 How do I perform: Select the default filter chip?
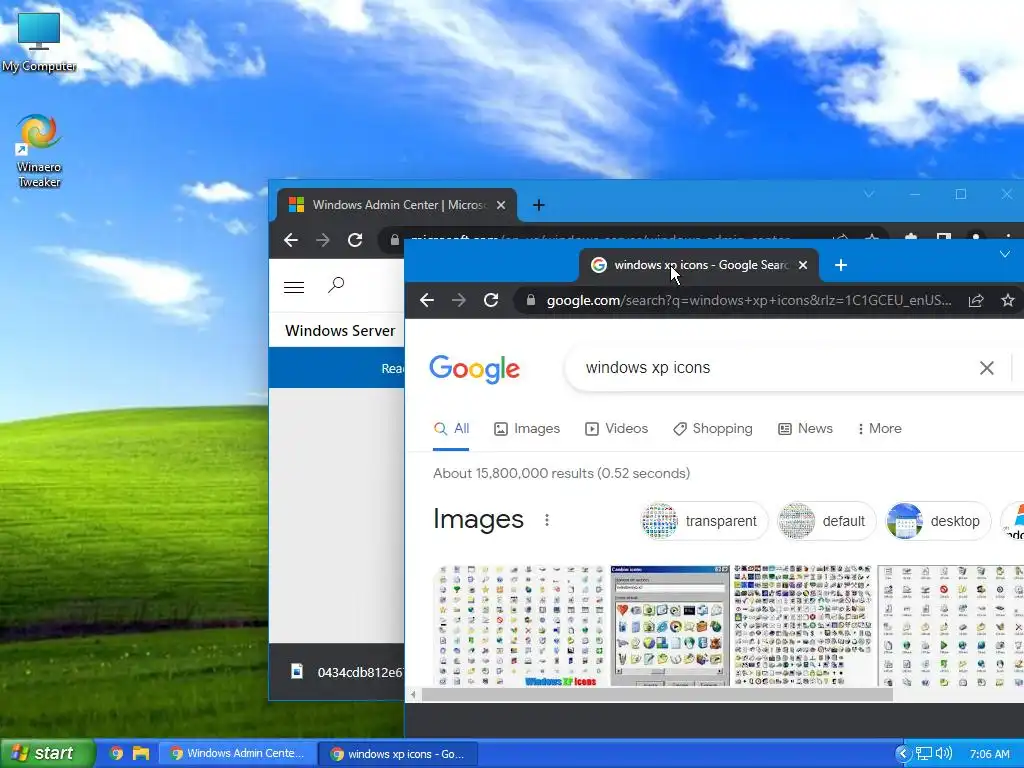click(826, 521)
